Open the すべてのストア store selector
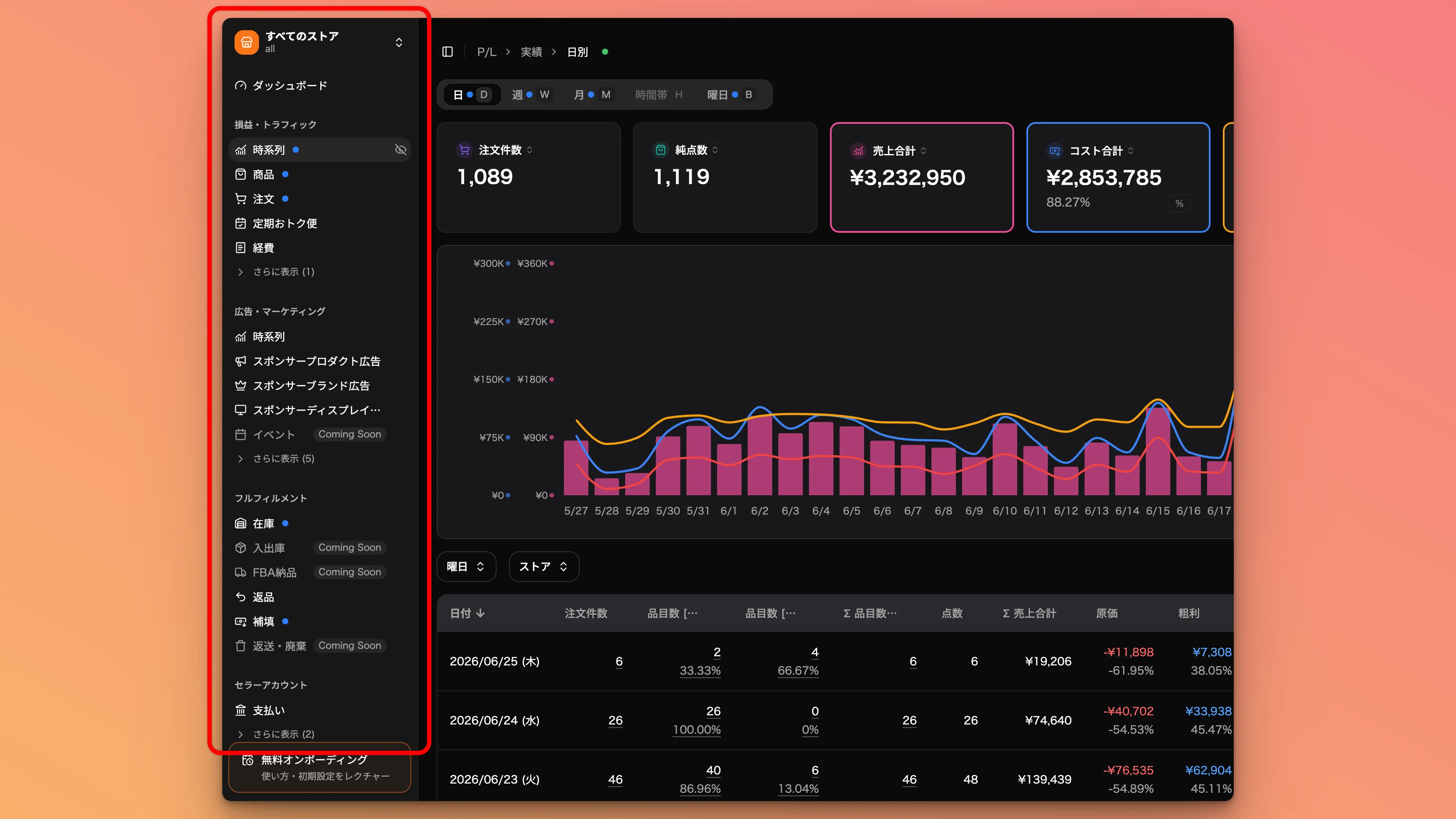Screen dimensions: 1456x819 tap(319, 42)
